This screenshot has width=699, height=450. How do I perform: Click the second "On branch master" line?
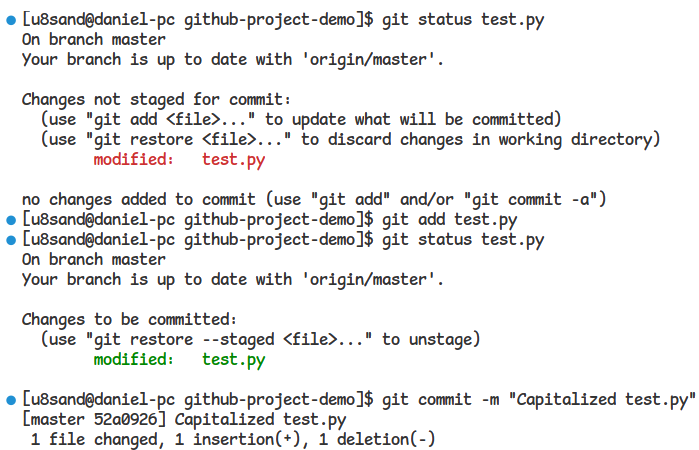click(93, 259)
